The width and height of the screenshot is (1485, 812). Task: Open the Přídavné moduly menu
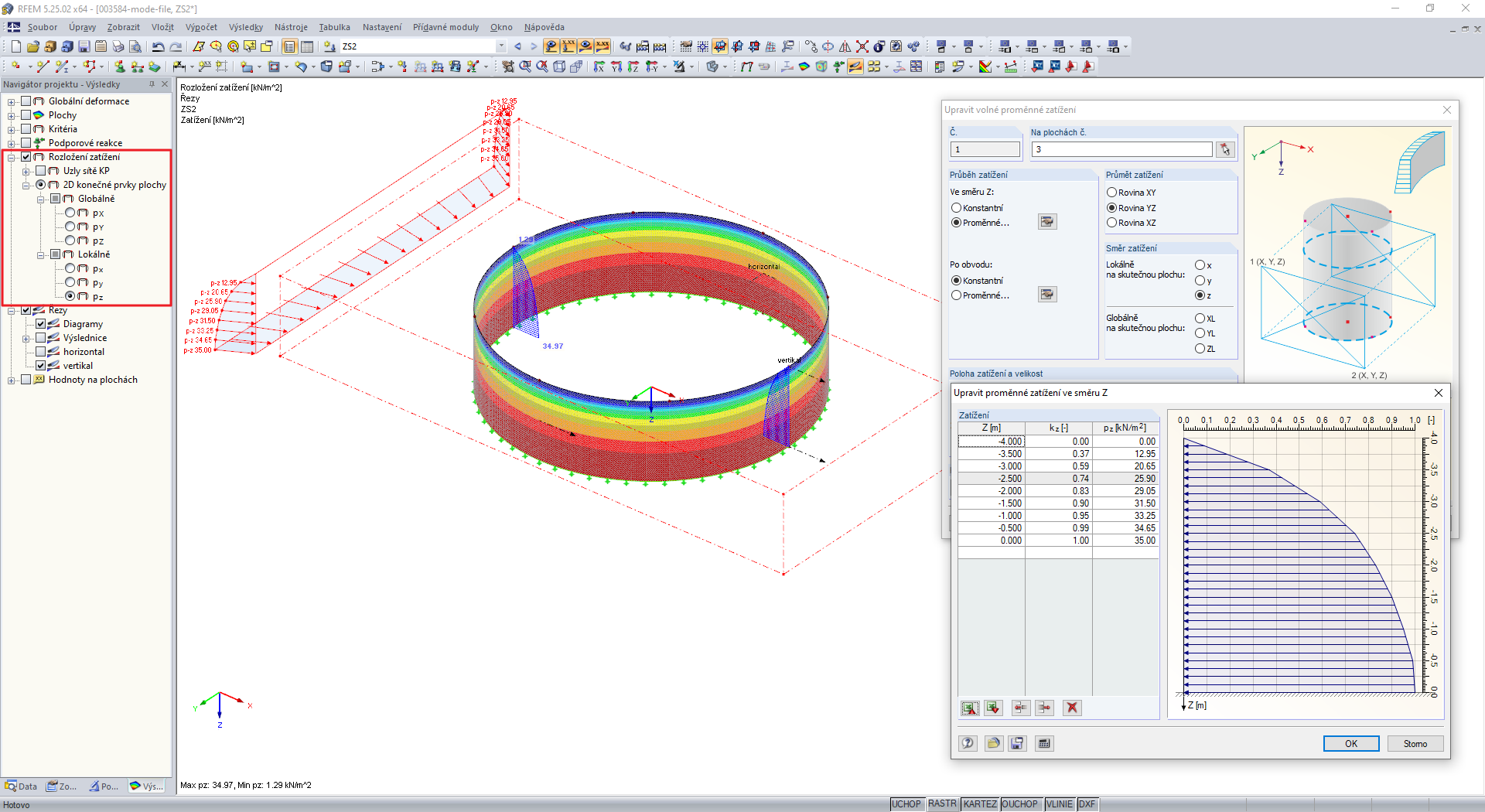tap(445, 27)
